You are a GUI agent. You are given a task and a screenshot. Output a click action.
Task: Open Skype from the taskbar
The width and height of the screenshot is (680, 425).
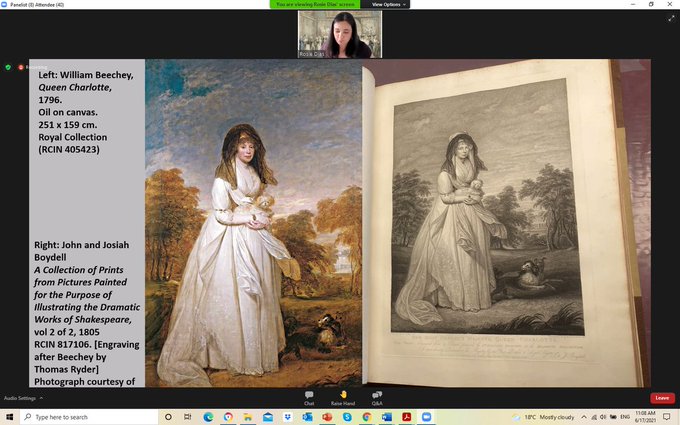(347, 417)
